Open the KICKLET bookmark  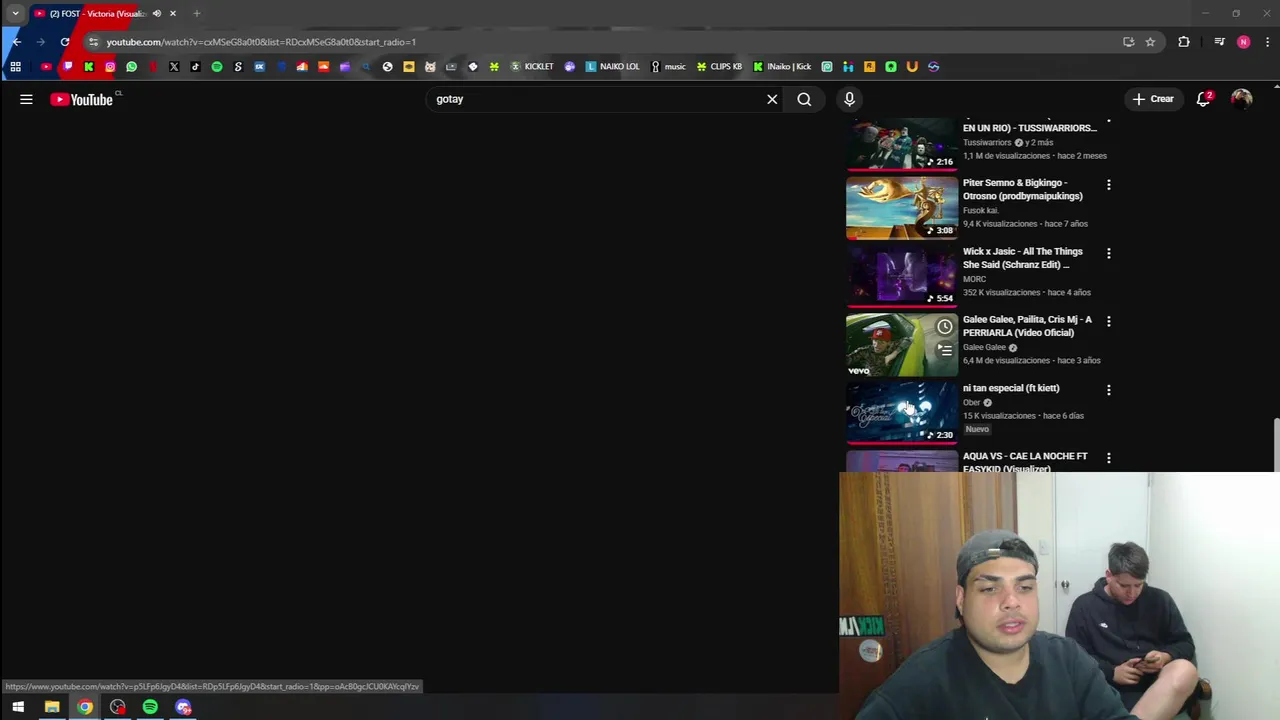point(532,67)
